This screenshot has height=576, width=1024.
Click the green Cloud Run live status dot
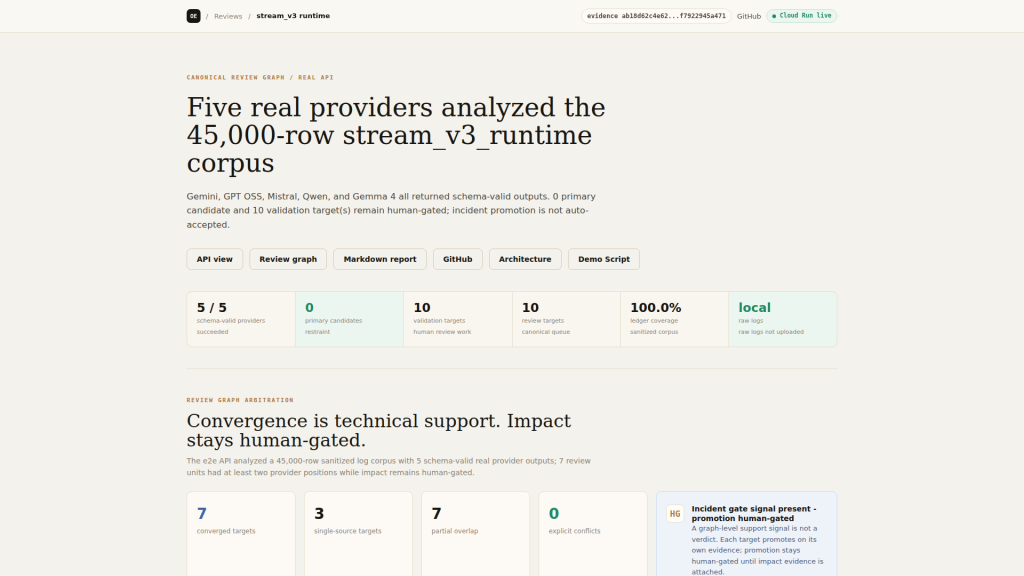coord(775,16)
